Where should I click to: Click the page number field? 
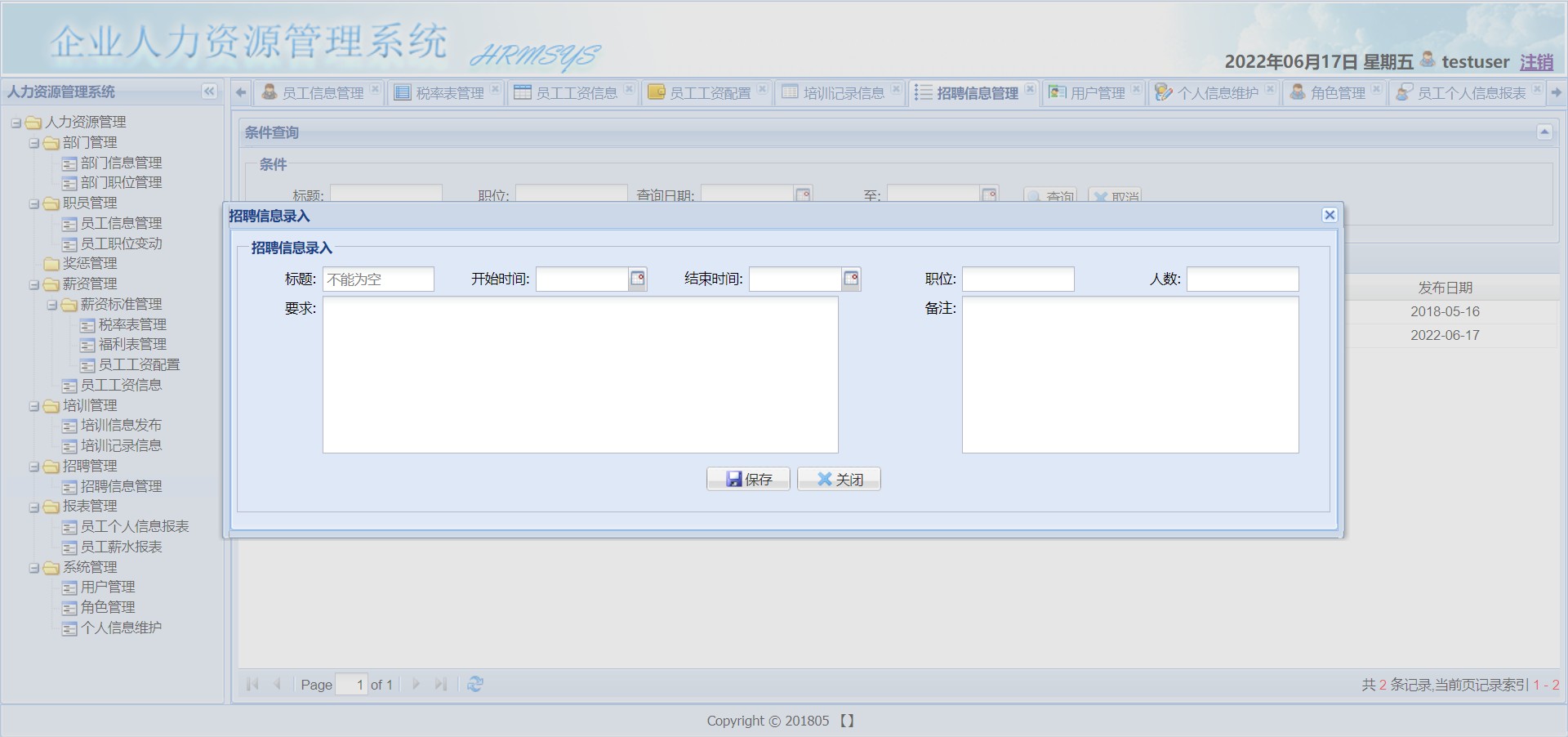click(x=352, y=684)
